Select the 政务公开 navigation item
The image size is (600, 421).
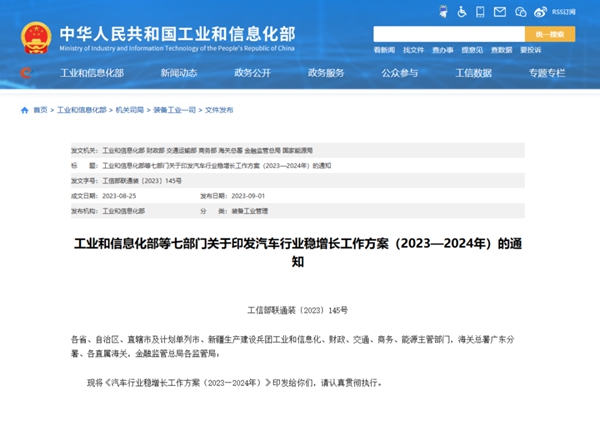(252, 73)
